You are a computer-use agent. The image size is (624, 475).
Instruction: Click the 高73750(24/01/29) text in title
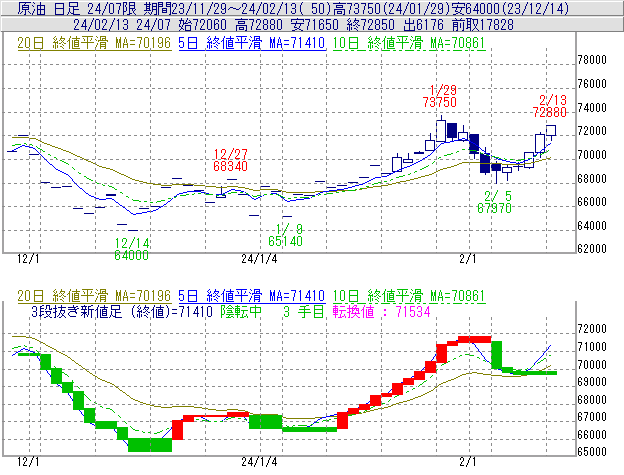click(x=392, y=8)
